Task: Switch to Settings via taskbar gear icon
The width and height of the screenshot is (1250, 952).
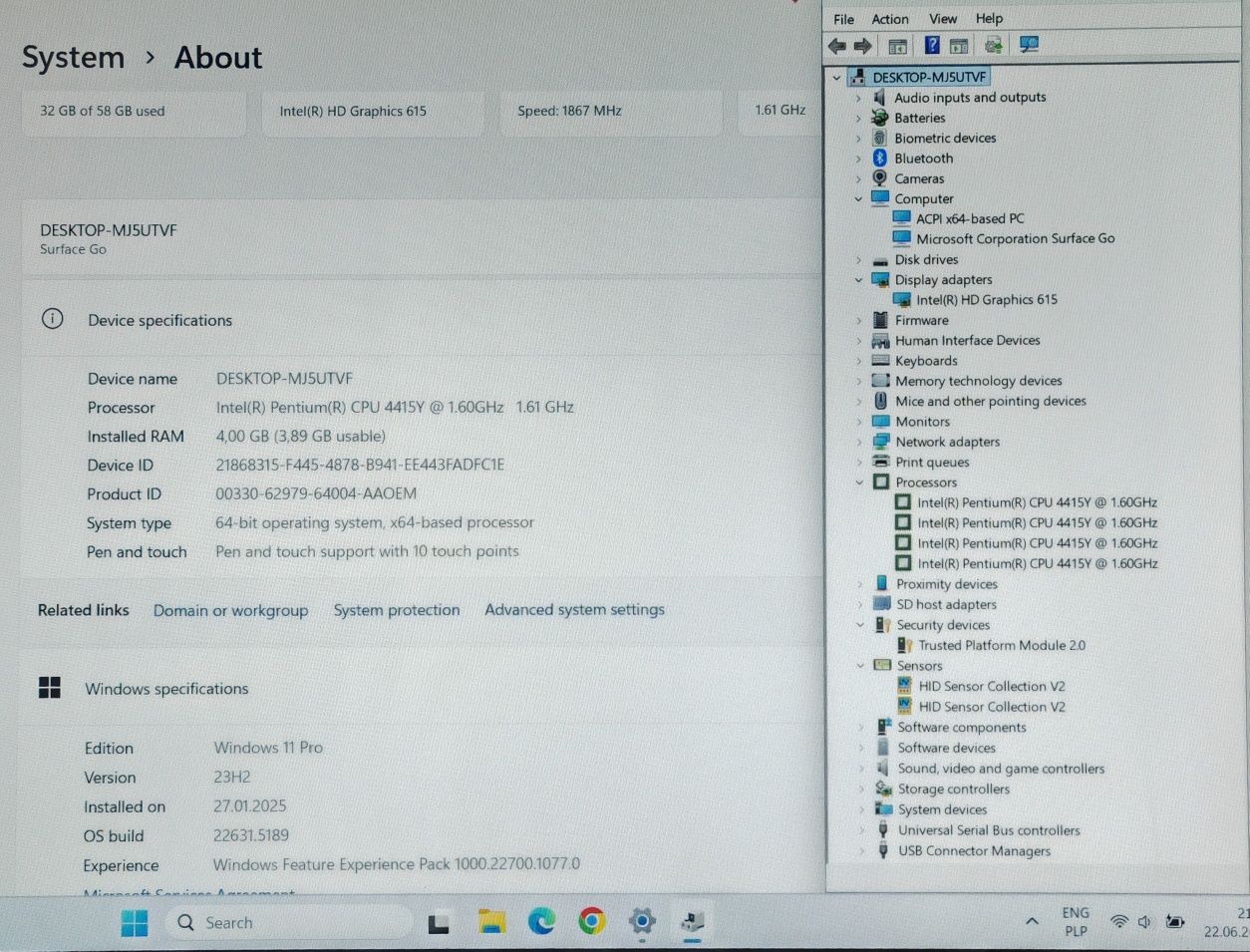Action: point(642,922)
